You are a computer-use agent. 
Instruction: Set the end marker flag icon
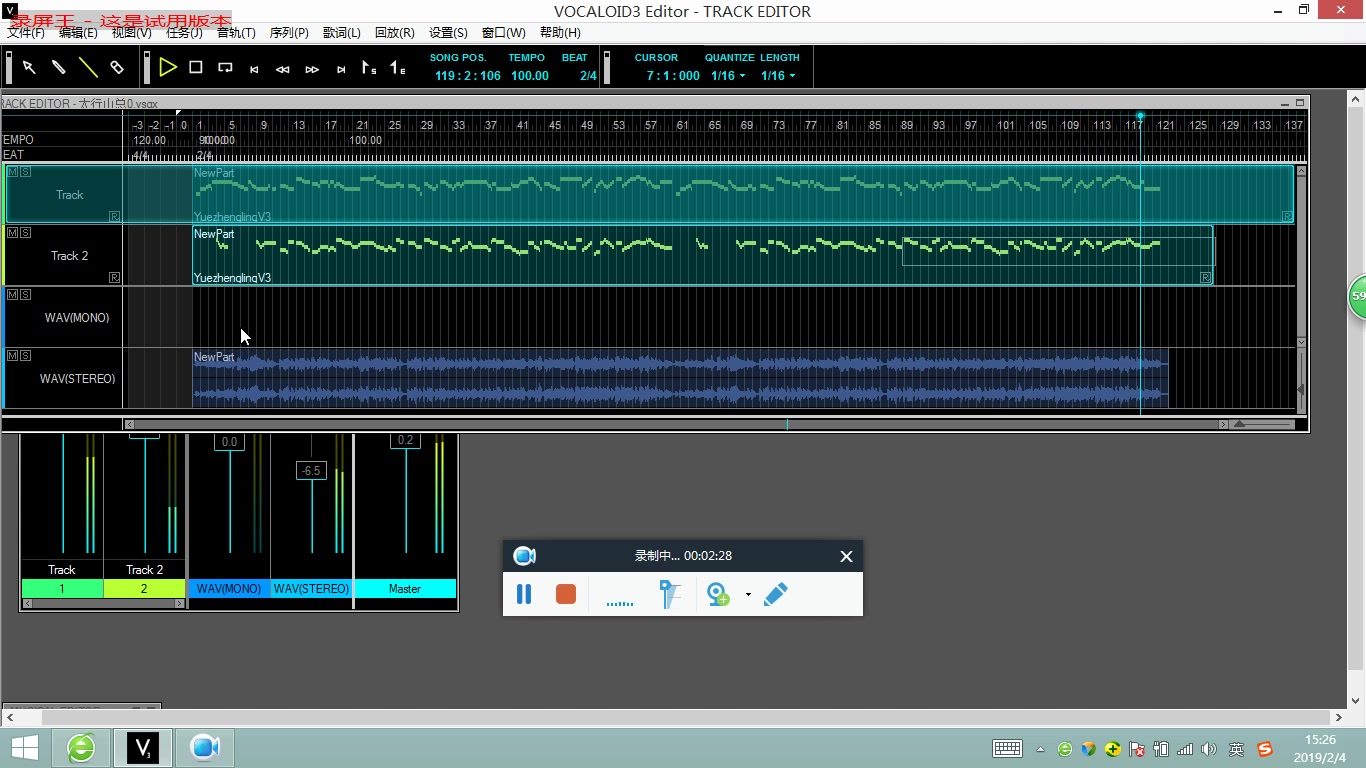(x=398, y=68)
